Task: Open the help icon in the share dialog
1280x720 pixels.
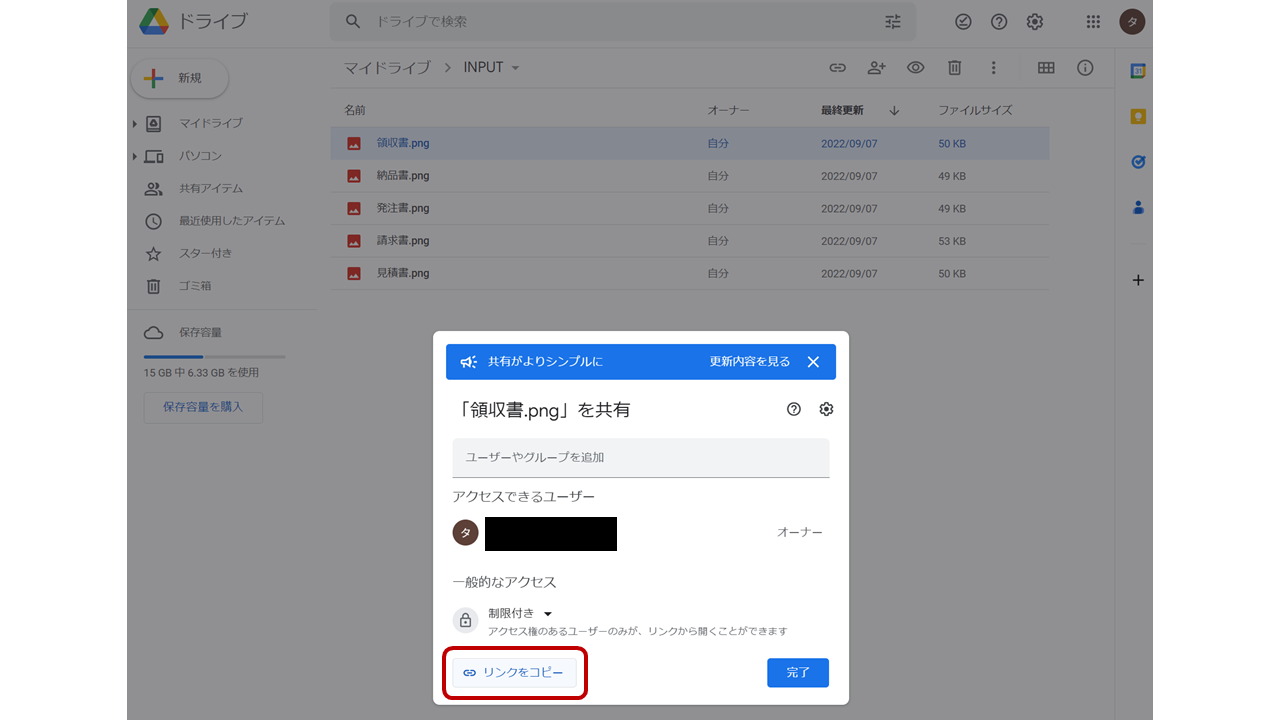Action: pyautogui.click(x=794, y=409)
